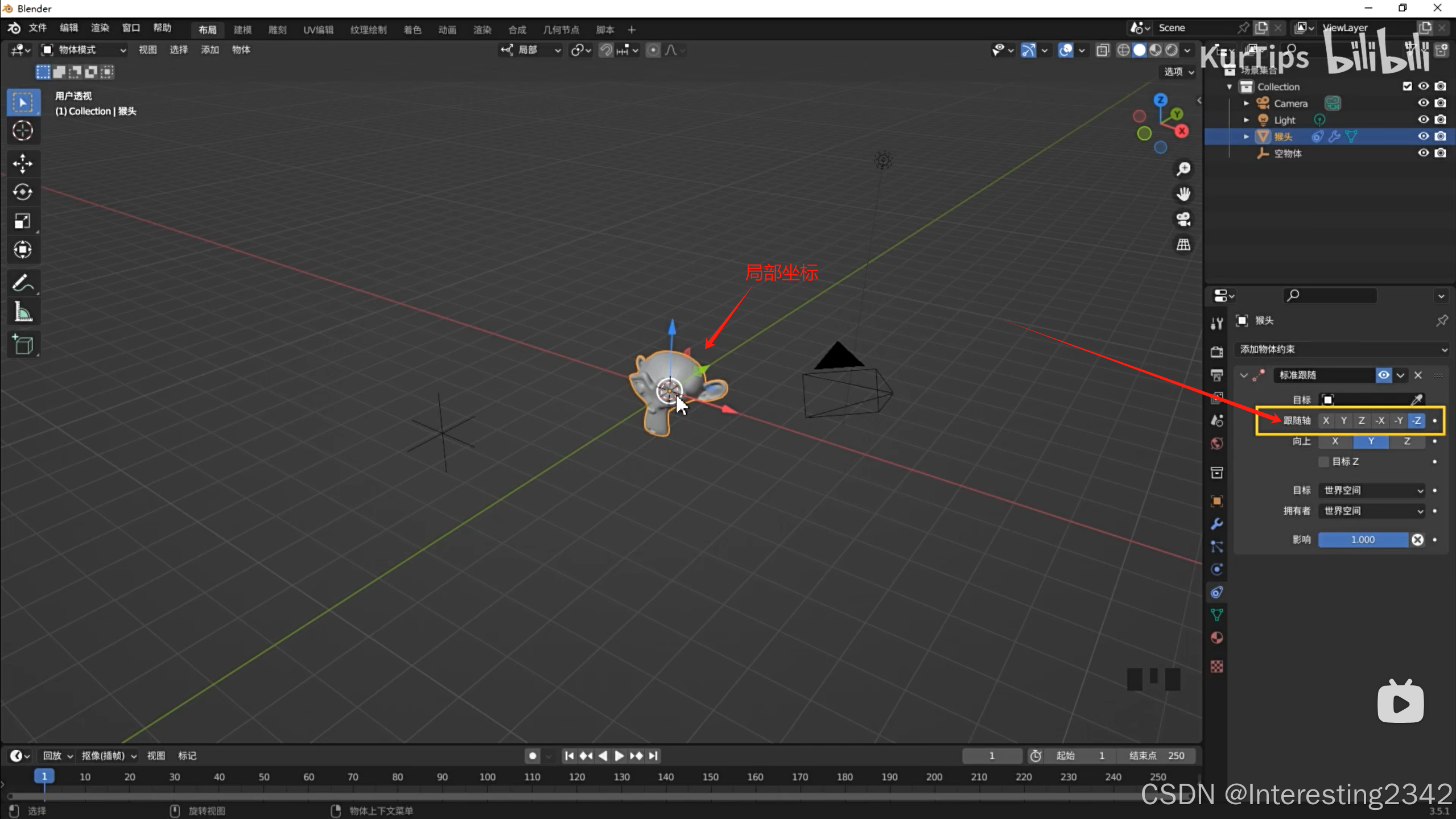Select the Move tool in toolbar

[23, 164]
